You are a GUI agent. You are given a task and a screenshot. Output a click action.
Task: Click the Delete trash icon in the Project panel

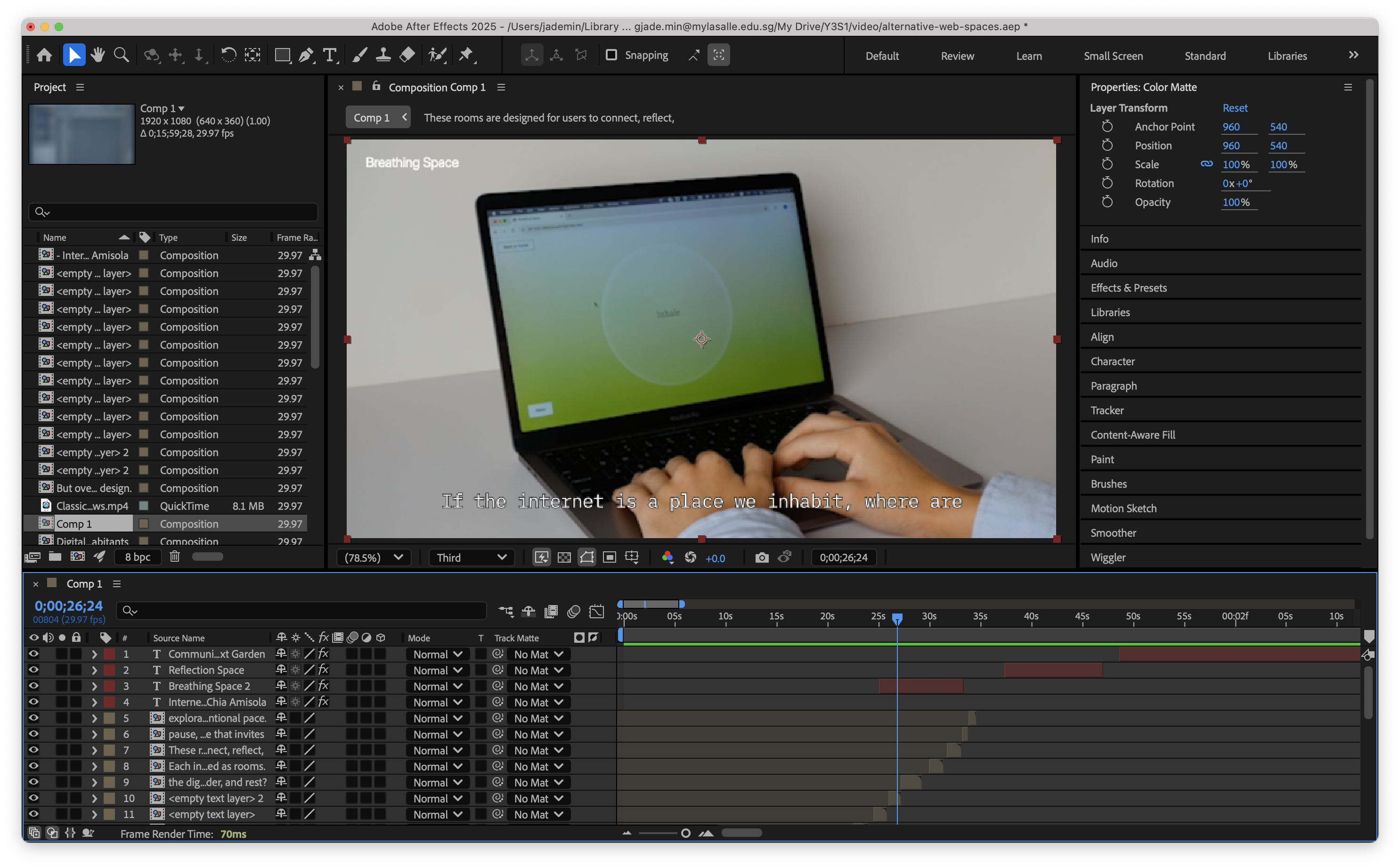pos(174,556)
